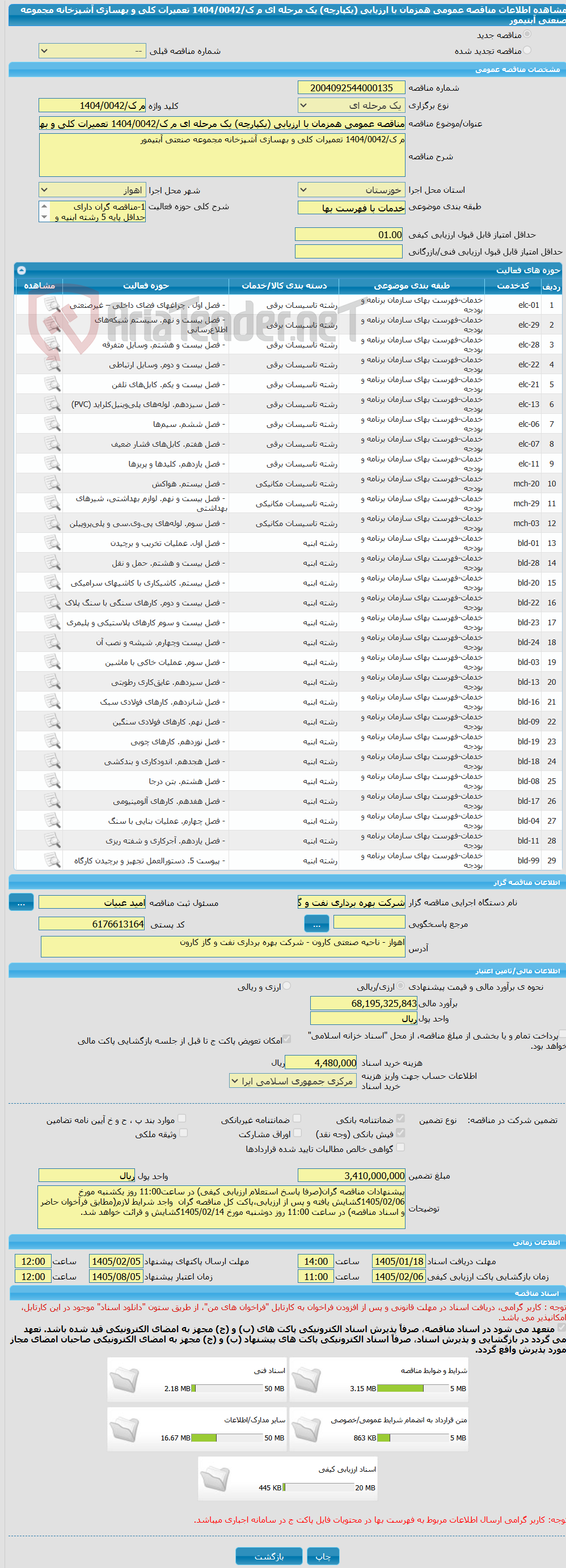Click the کلید واژه field
This screenshot has height=1568, width=566.
point(92,105)
